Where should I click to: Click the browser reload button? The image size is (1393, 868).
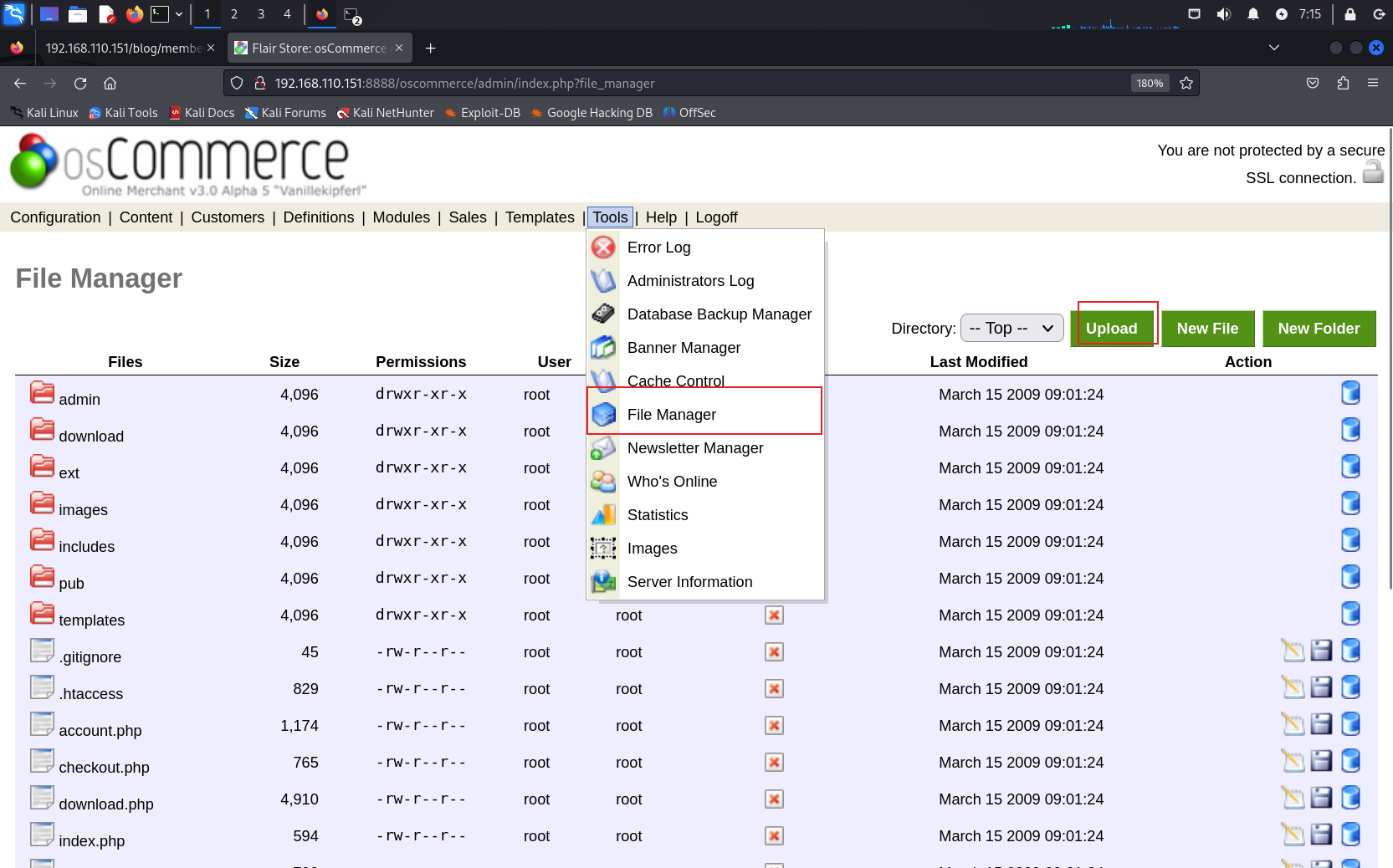[x=80, y=83]
